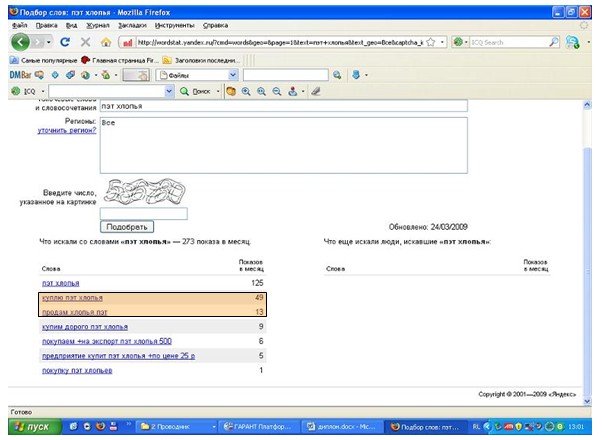Click the magnifier in ICQ Search box

click(554, 42)
